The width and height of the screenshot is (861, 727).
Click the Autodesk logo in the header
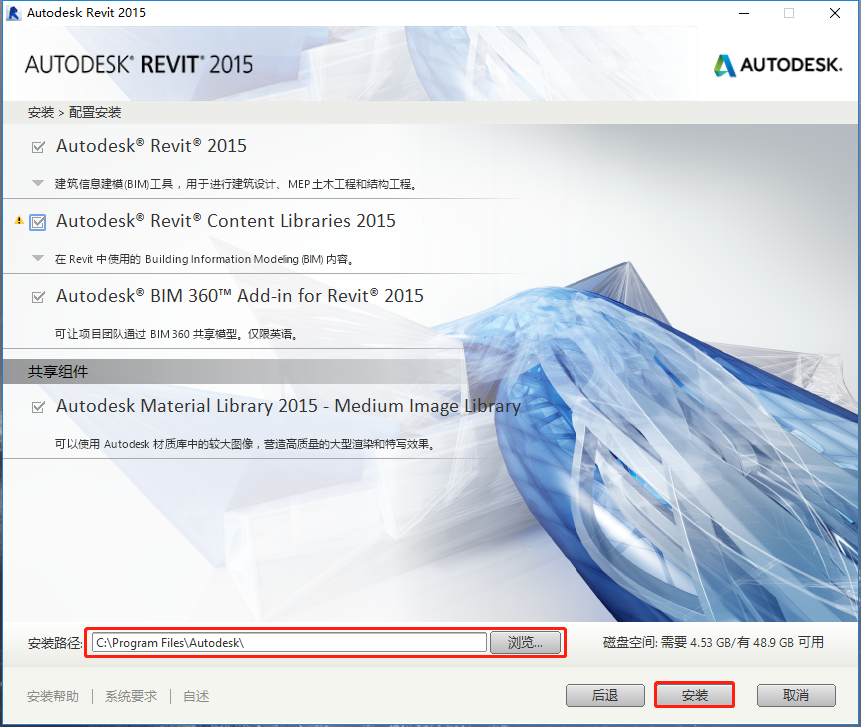[778, 64]
